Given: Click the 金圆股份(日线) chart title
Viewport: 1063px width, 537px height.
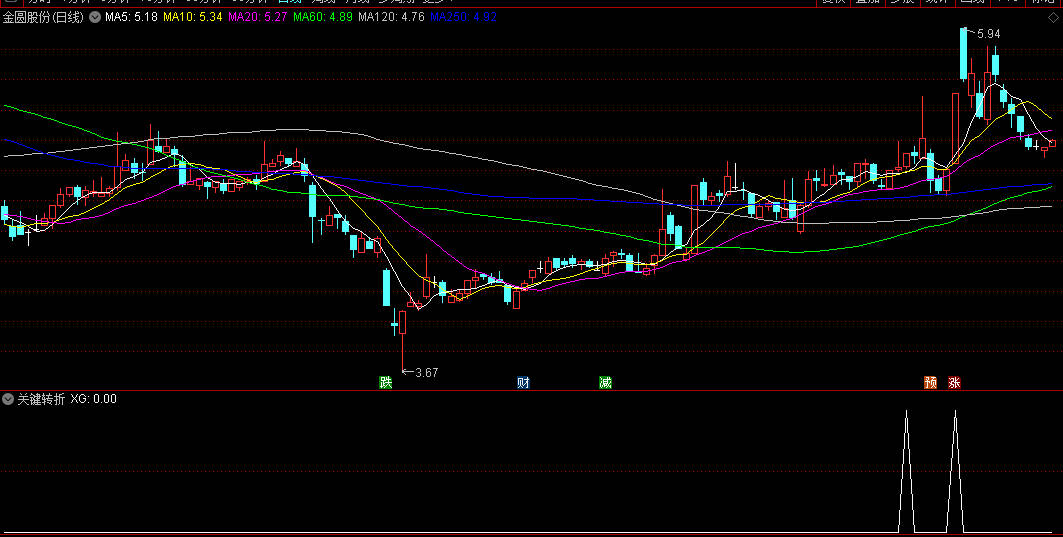Looking at the screenshot, I should pyautogui.click(x=43, y=18).
